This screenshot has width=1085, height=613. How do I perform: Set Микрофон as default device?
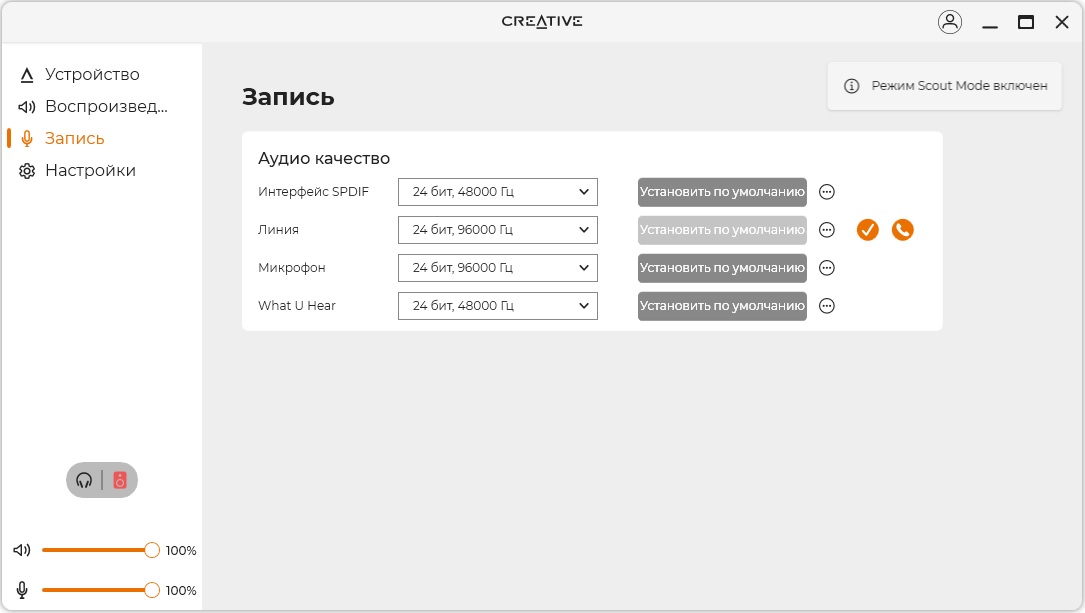[x=722, y=268]
